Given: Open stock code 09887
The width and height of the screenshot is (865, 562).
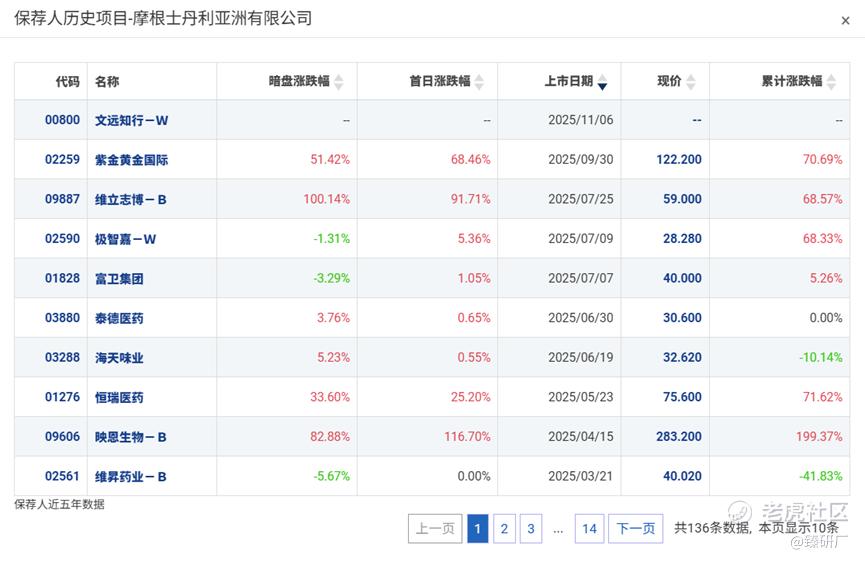Looking at the screenshot, I should pos(62,199).
